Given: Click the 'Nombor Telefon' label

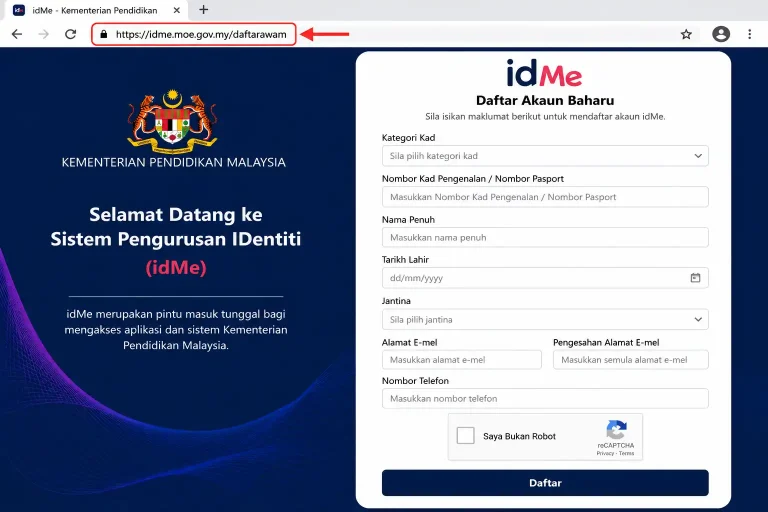Looking at the screenshot, I should pyautogui.click(x=415, y=381).
